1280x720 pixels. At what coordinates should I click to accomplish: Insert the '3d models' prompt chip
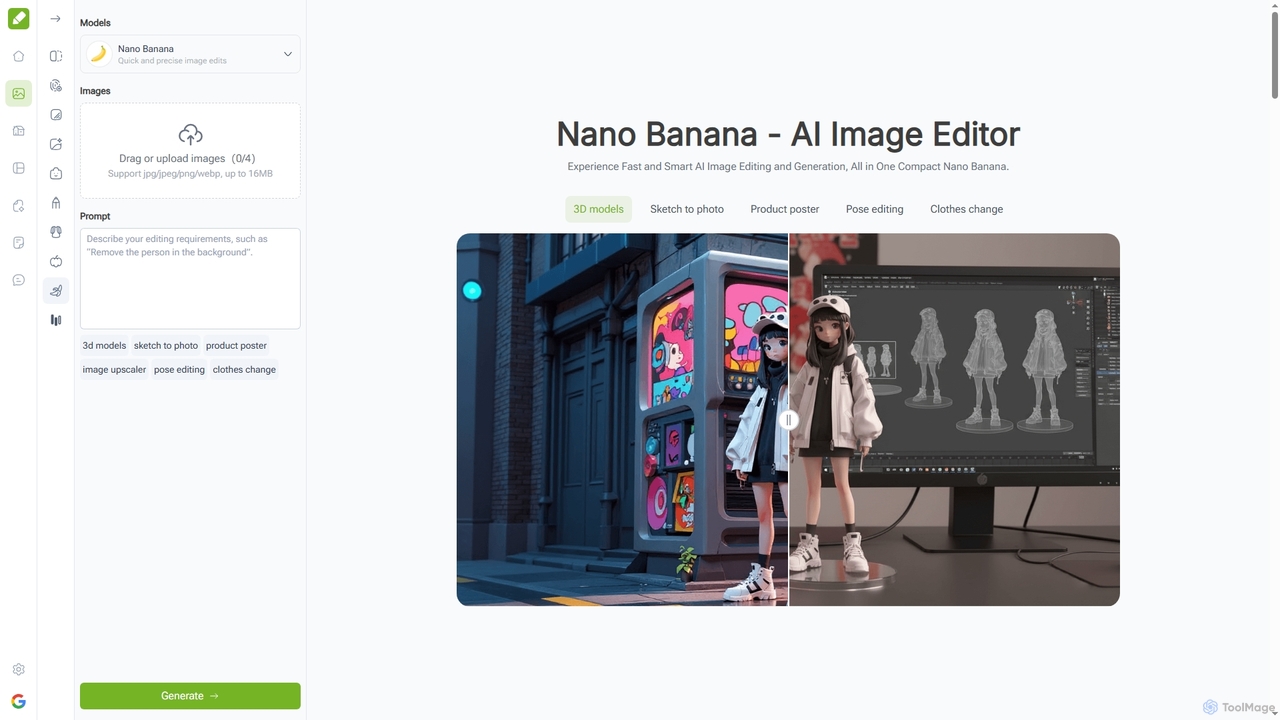(x=104, y=345)
